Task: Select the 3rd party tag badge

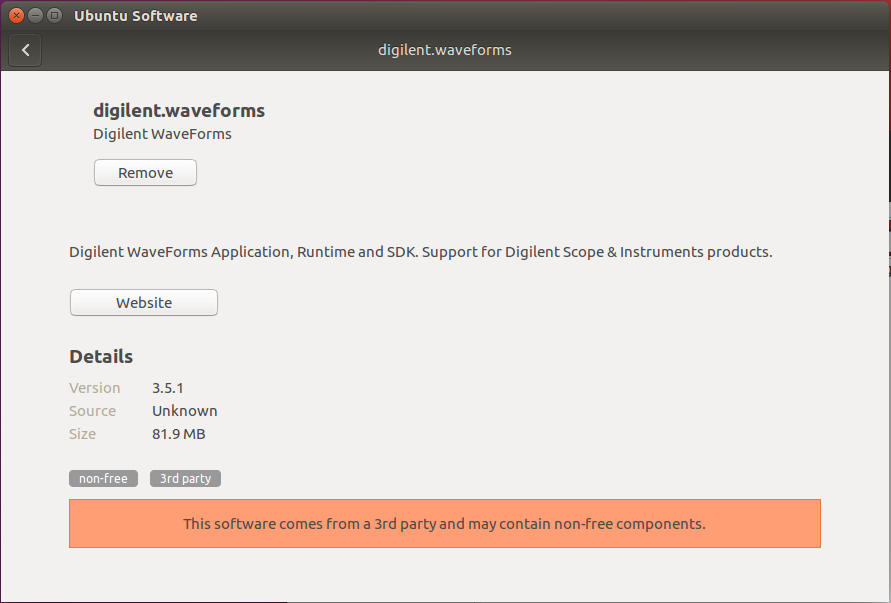Action: tap(185, 479)
